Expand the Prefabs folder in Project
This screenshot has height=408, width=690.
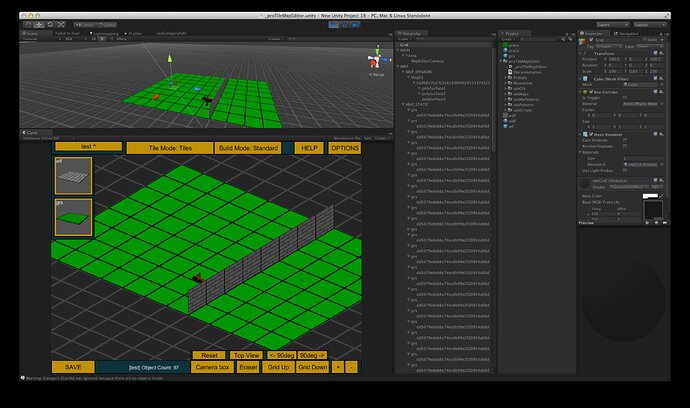[506, 77]
